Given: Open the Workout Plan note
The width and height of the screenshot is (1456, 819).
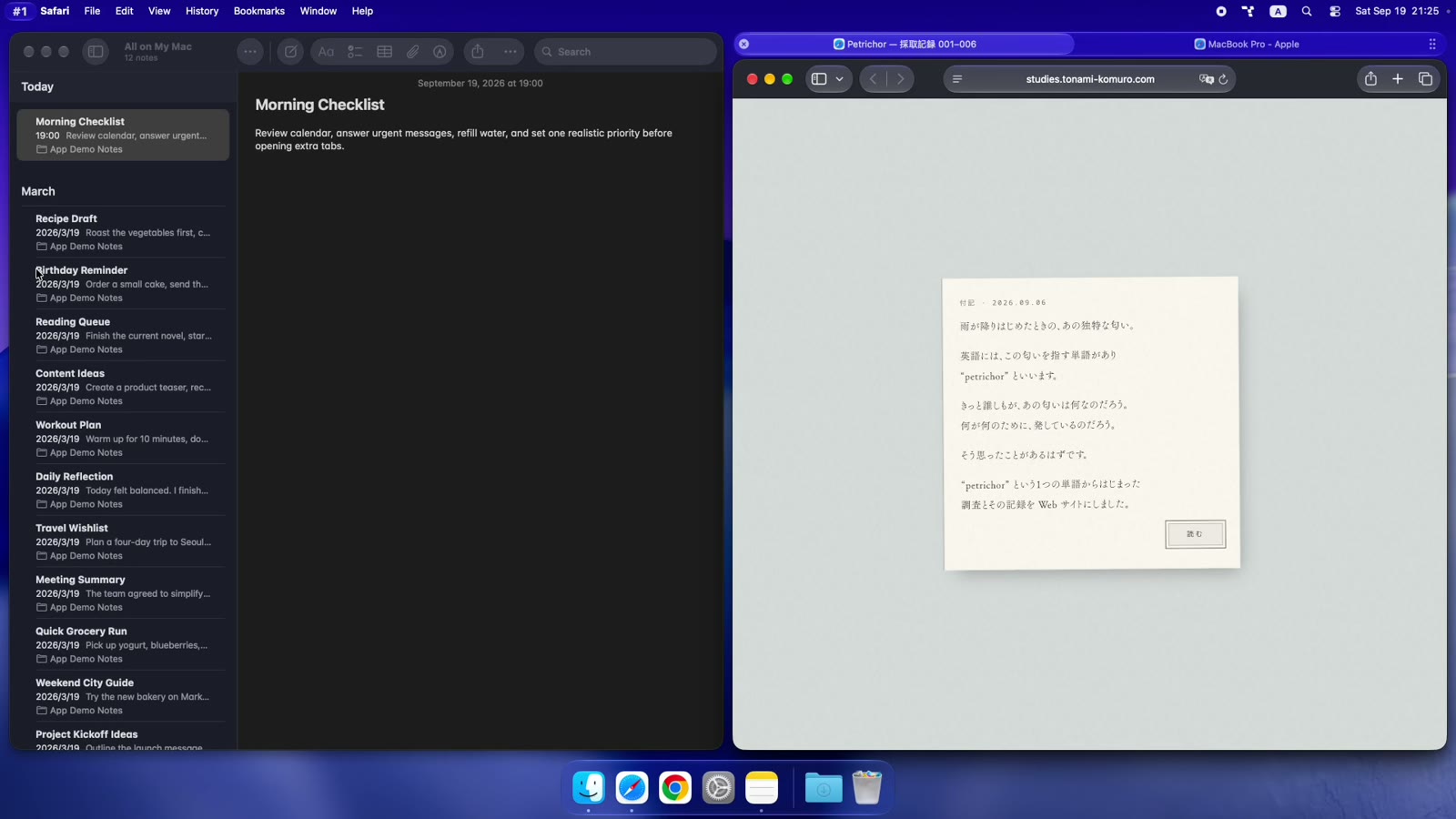Looking at the screenshot, I should coord(123,439).
